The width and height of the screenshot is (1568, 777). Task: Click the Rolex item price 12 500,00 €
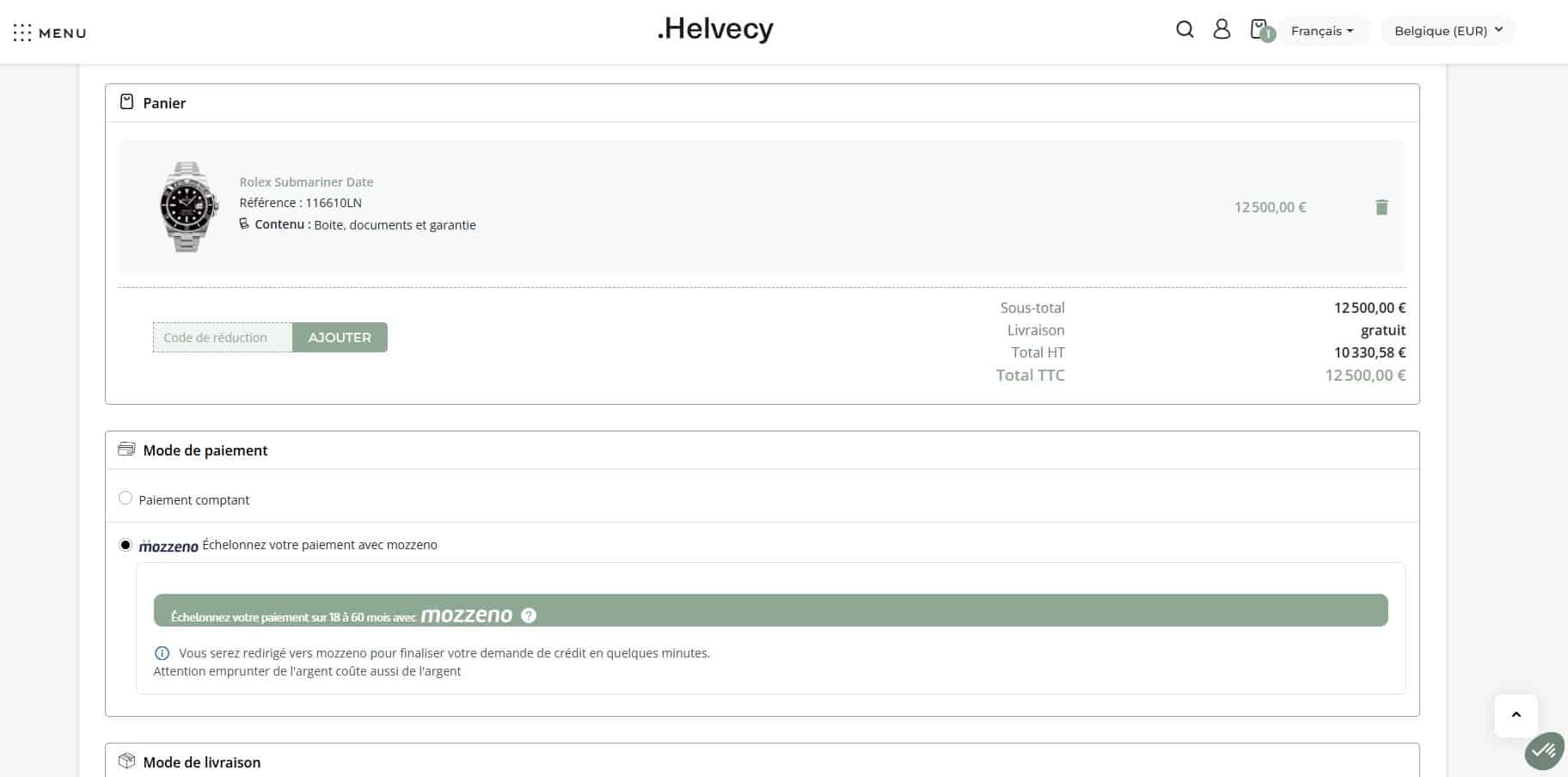(x=1271, y=207)
